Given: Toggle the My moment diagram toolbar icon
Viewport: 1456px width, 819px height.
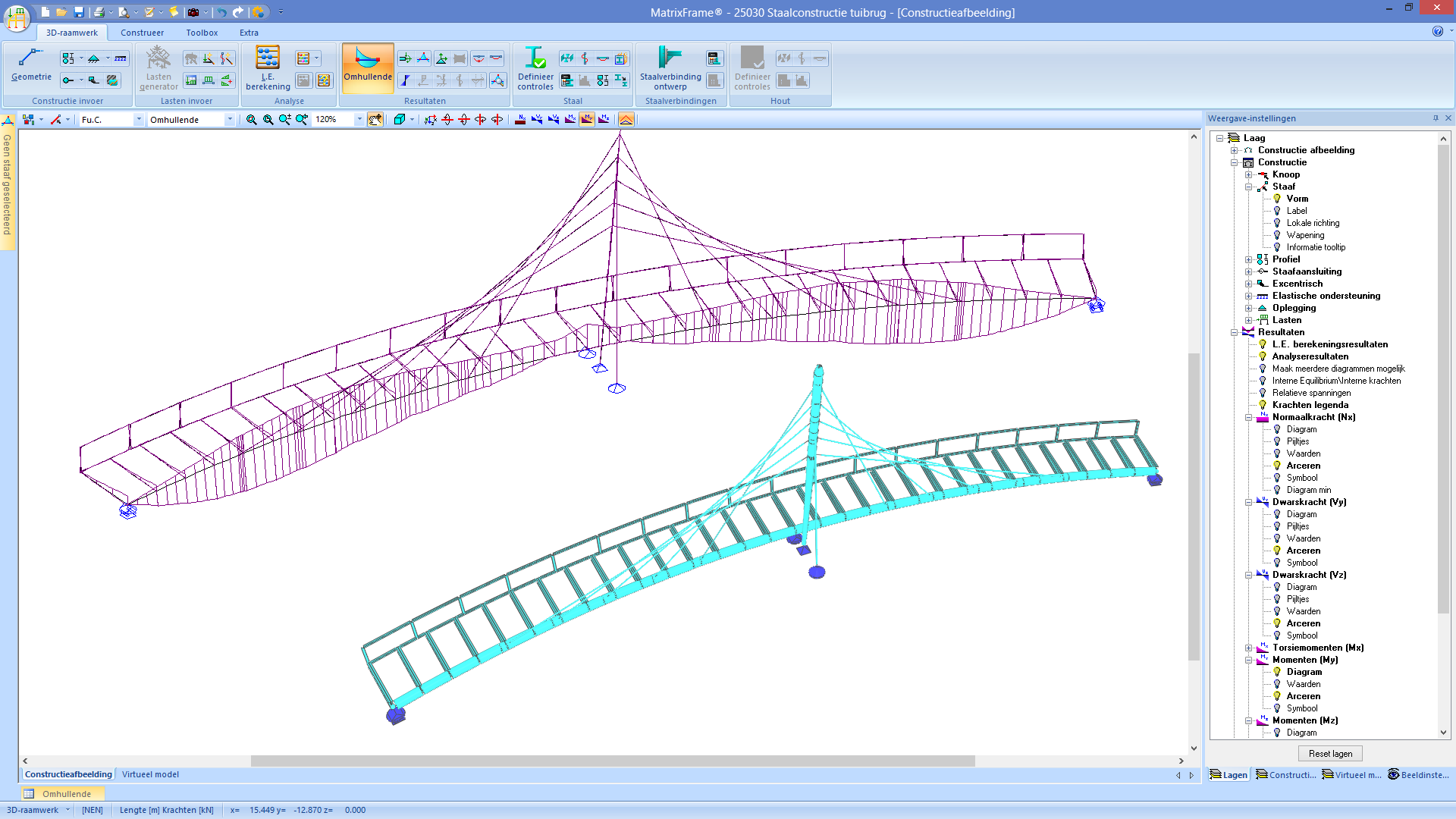Looking at the screenshot, I should click(587, 120).
